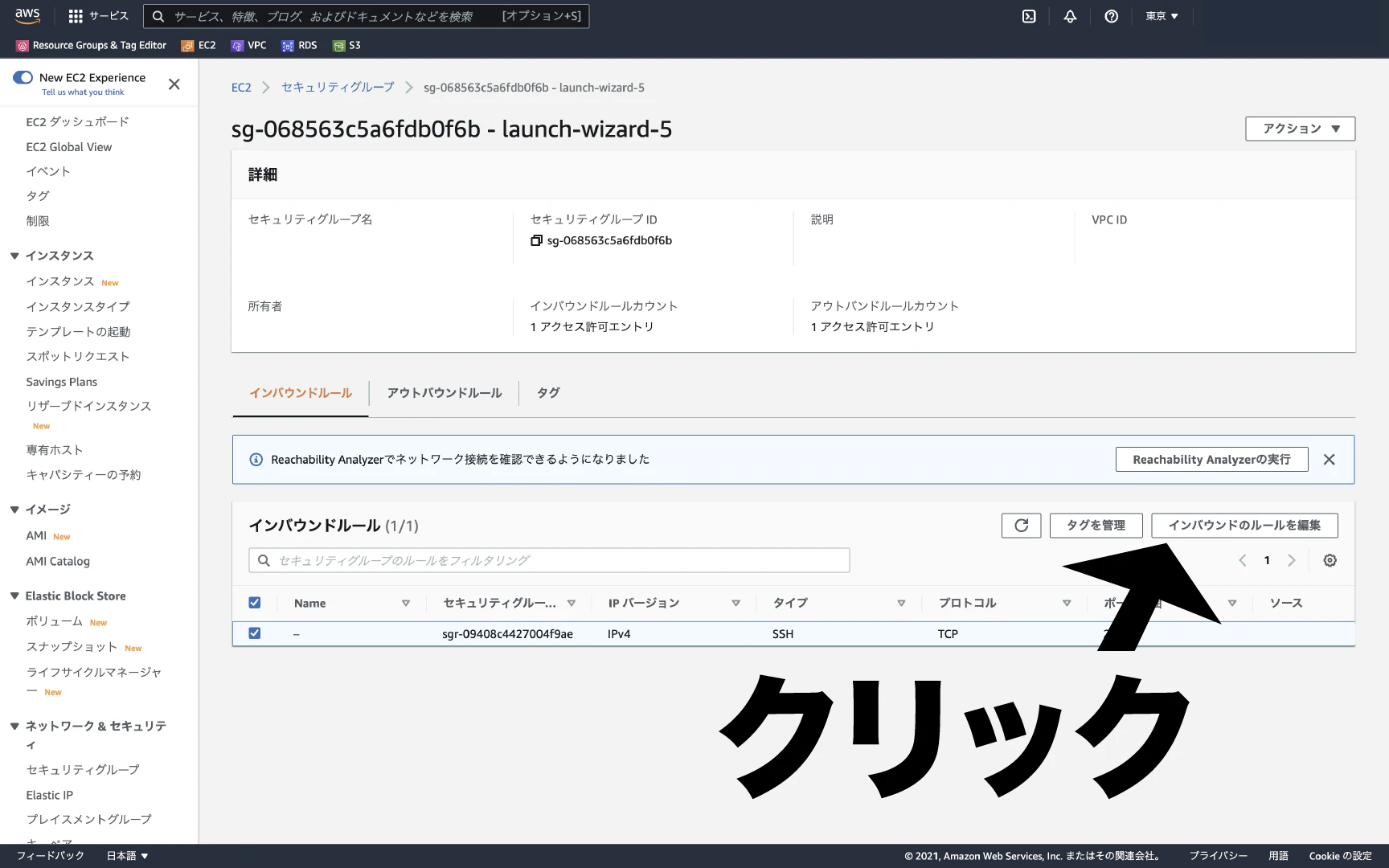Open the サービス grid menu icon
The height and width of the screenshot is (868, 1389).
(x=76, y=16)
